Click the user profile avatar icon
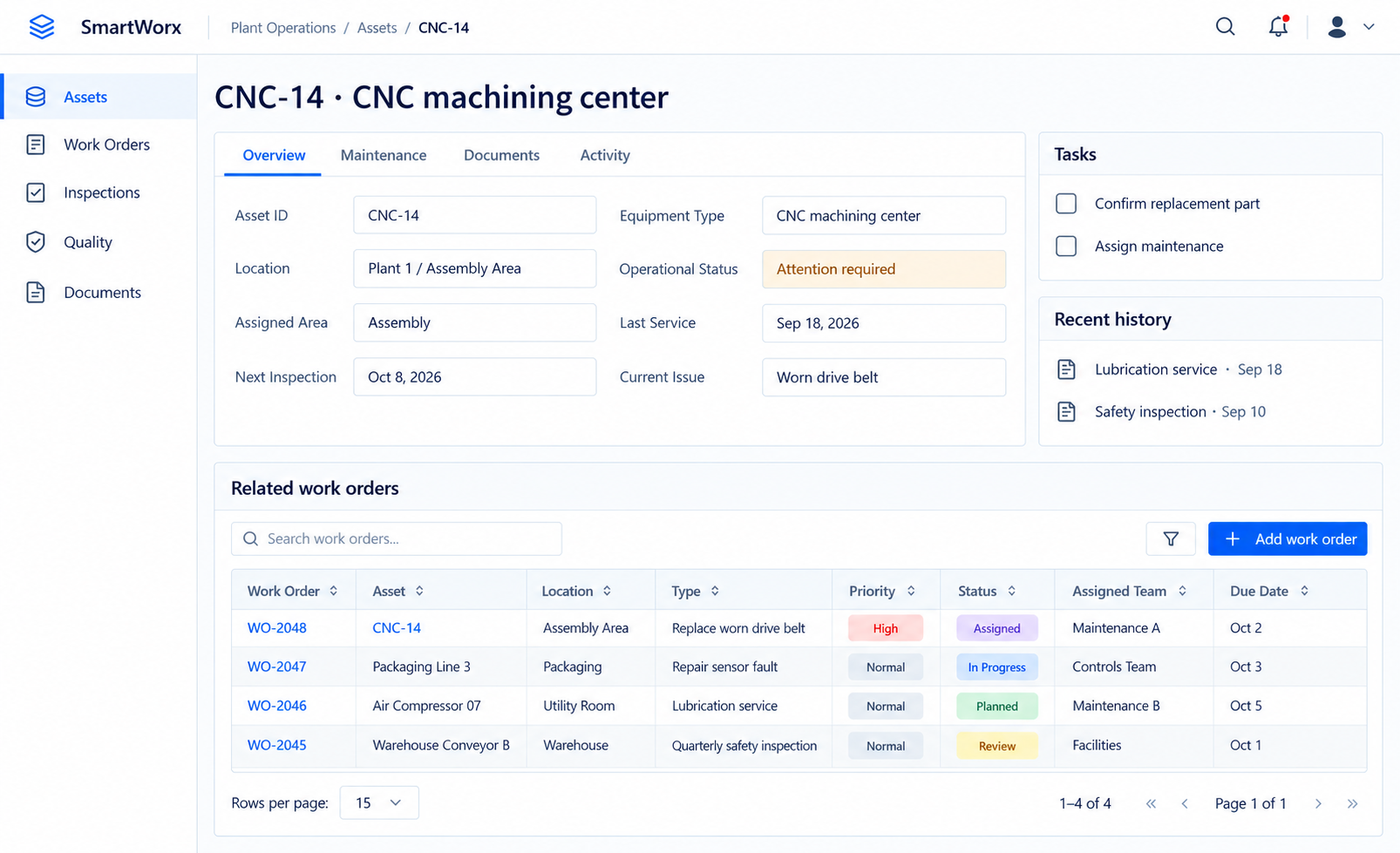Viewport: 1400px width, 853px height. pos(1337,27)
